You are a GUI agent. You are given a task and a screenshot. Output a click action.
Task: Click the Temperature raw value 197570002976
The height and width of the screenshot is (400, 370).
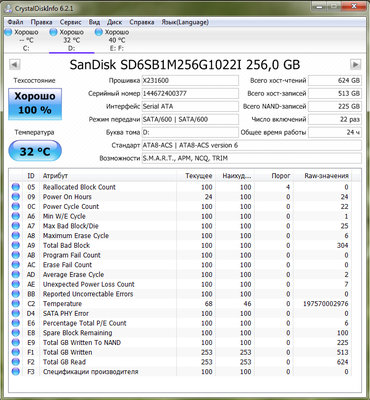(326, 304)
